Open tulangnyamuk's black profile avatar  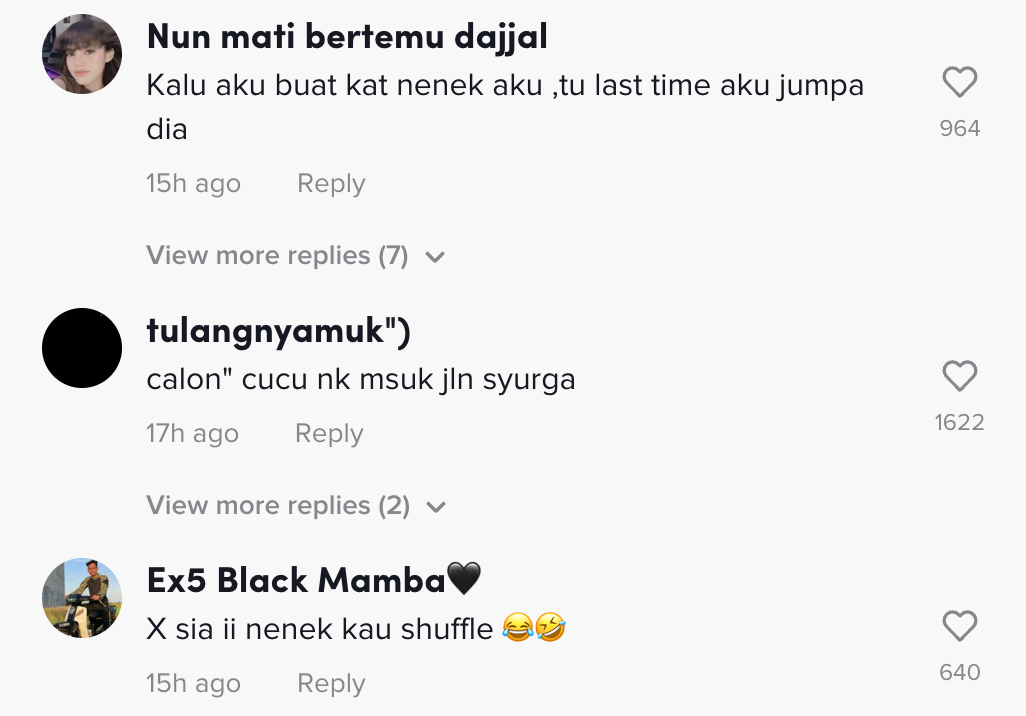82,348
